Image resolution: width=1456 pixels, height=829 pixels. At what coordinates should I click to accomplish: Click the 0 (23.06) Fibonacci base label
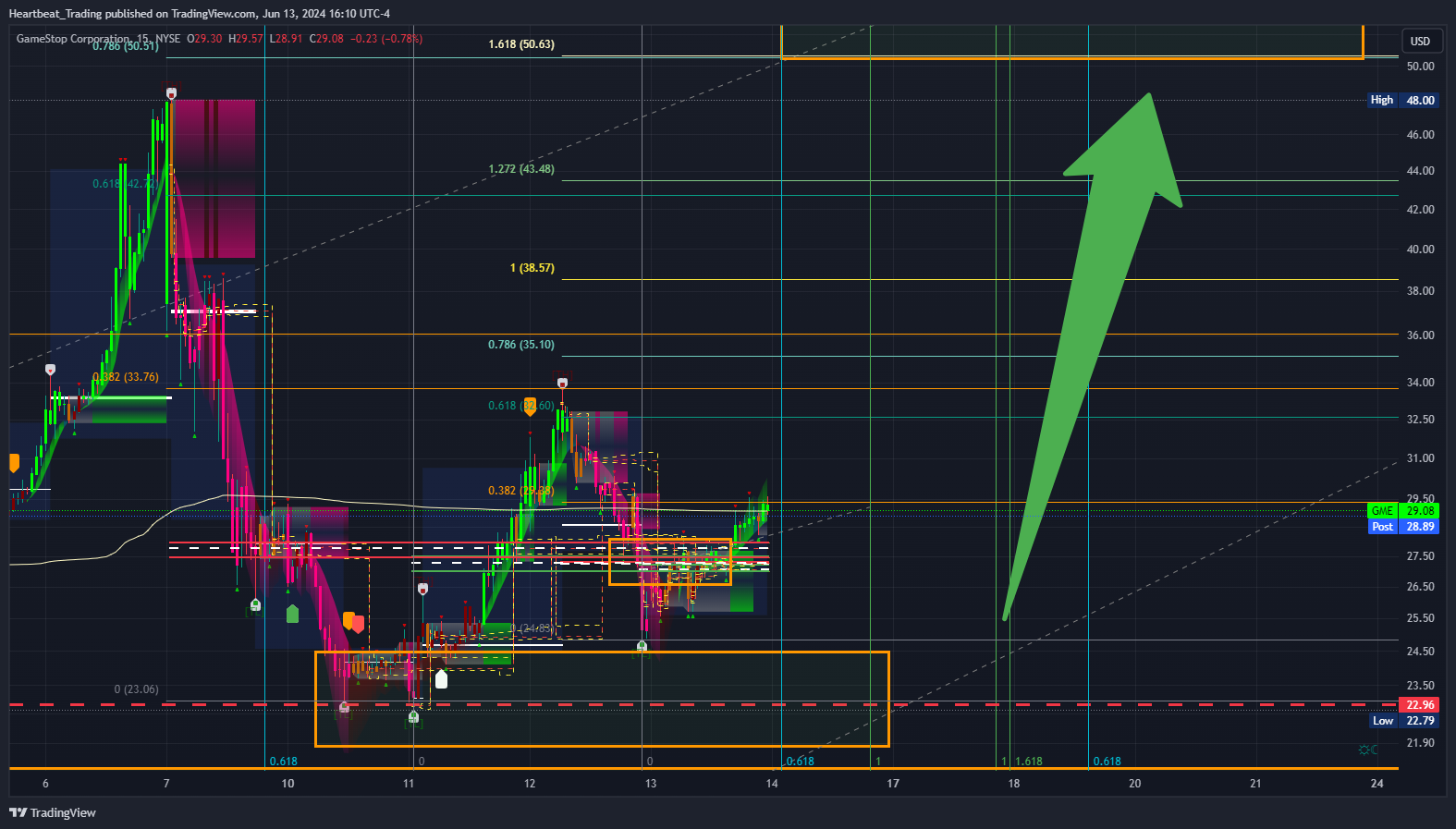(x=136, y=689)
